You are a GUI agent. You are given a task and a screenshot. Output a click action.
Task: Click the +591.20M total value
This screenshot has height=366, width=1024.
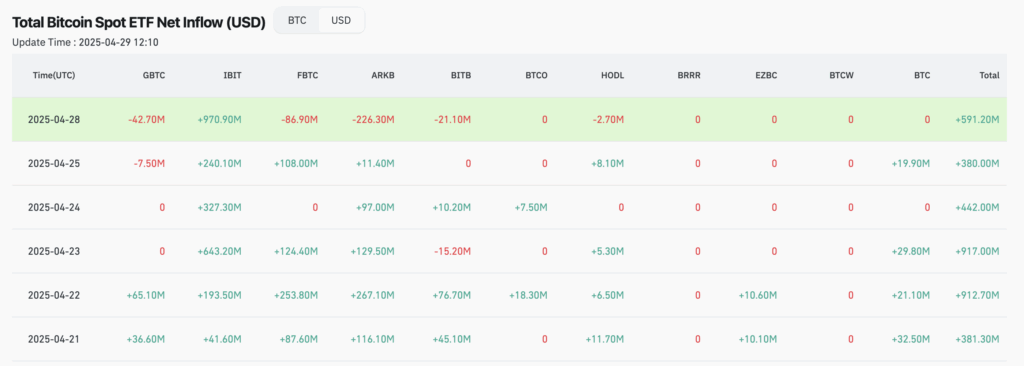977,120
